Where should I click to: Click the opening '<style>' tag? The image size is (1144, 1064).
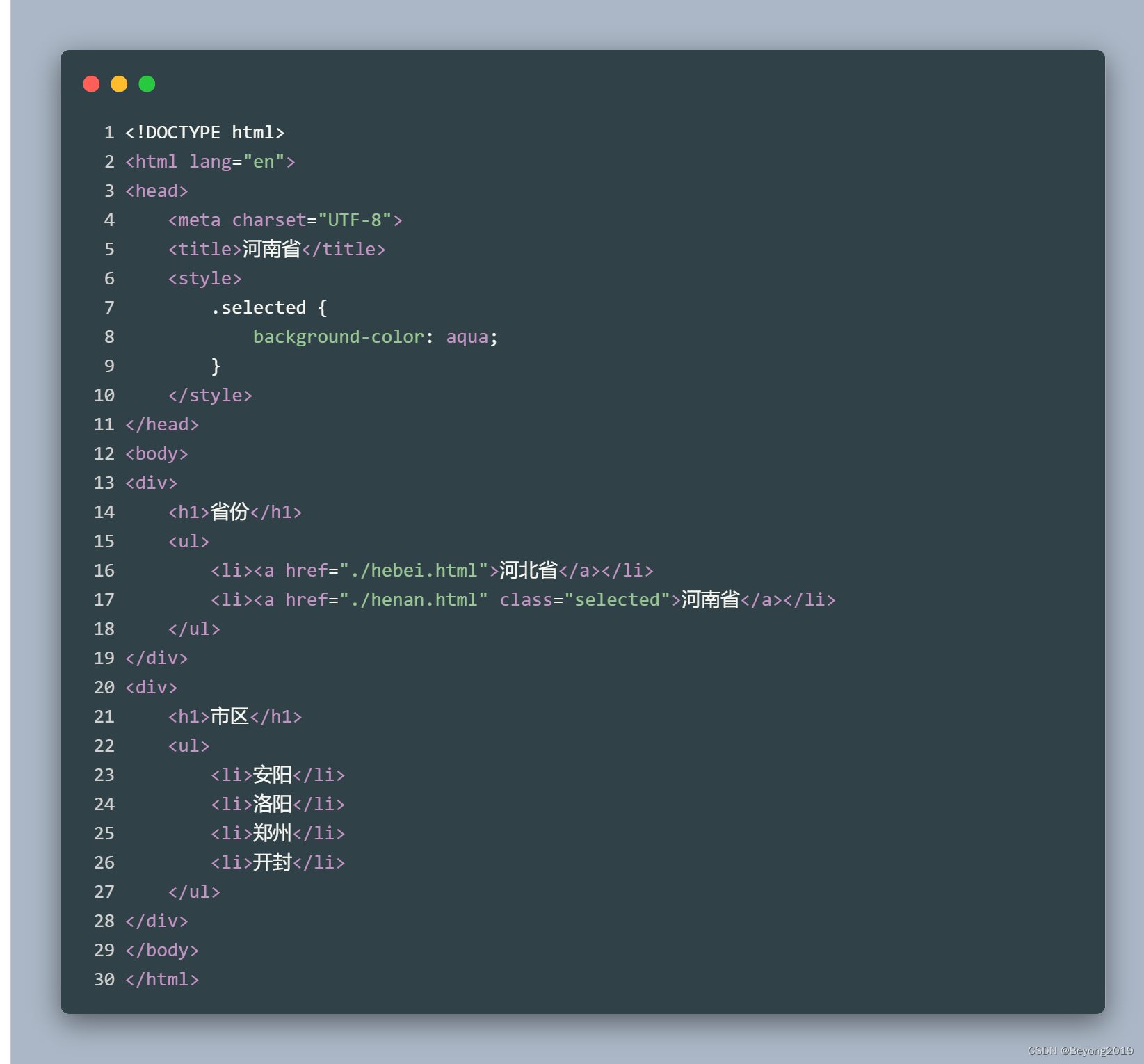click(x=205, y=278)
